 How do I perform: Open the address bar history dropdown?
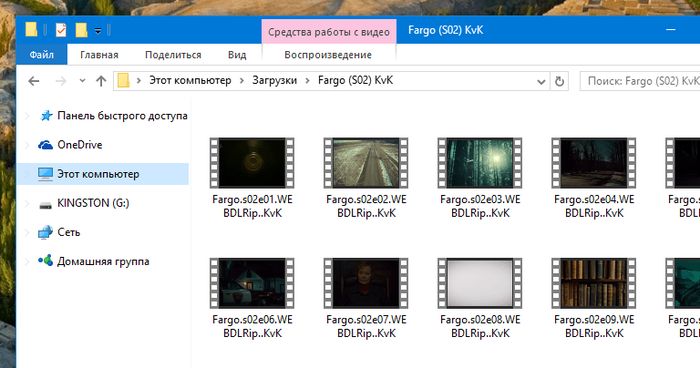pos(541,82)
